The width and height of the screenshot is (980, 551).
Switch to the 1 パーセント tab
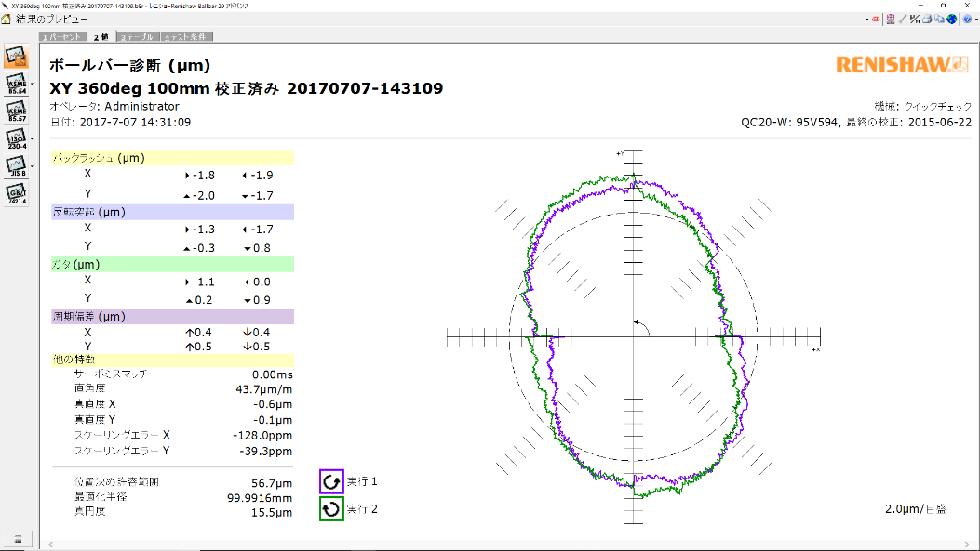pyautogui.click(x=62, y=37)
